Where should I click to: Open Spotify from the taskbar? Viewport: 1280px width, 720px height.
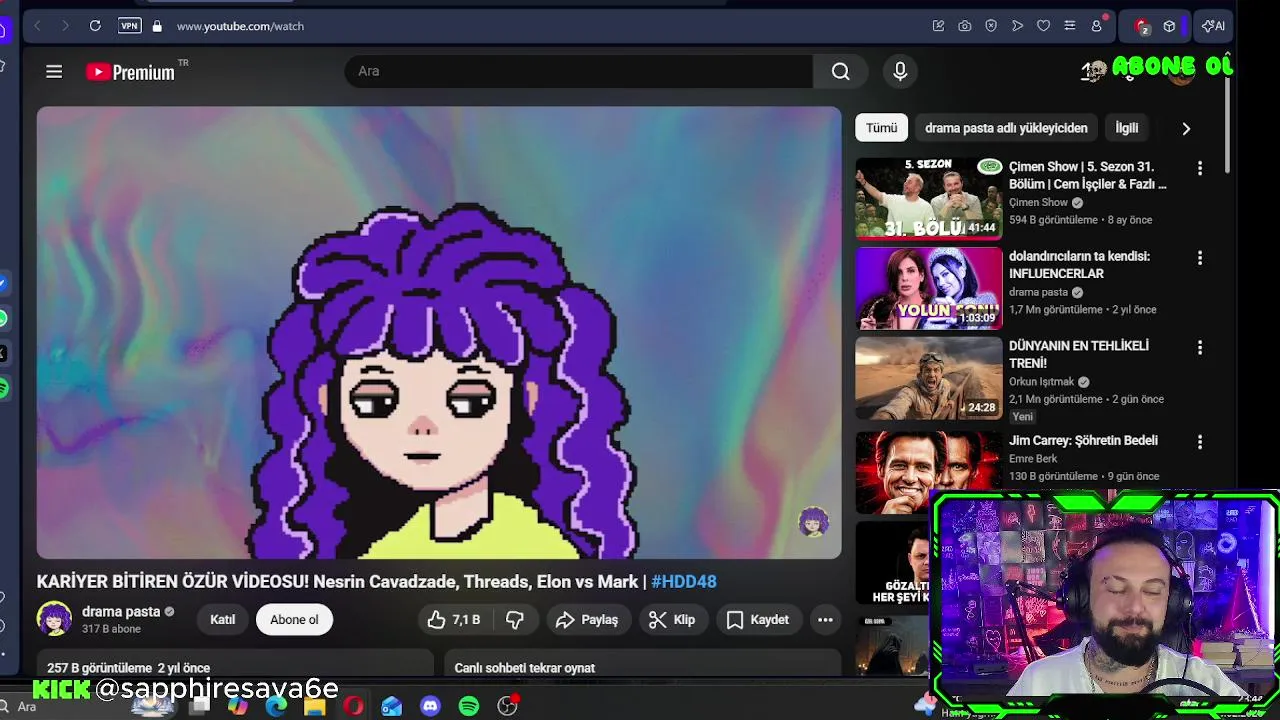468,706
